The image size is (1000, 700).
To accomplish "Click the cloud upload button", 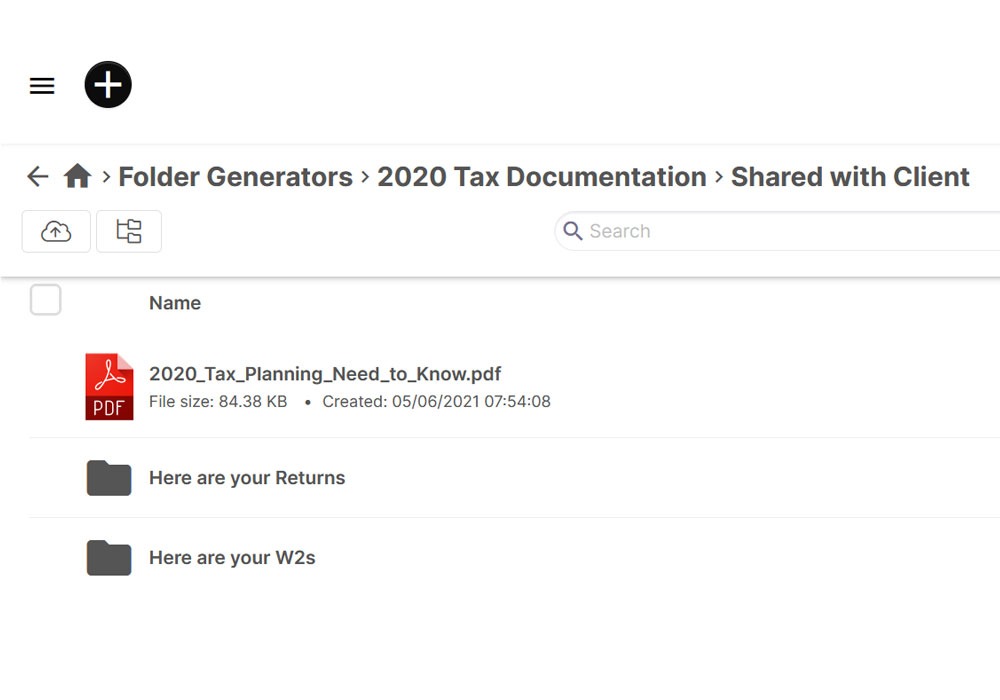I will (56, 231).
